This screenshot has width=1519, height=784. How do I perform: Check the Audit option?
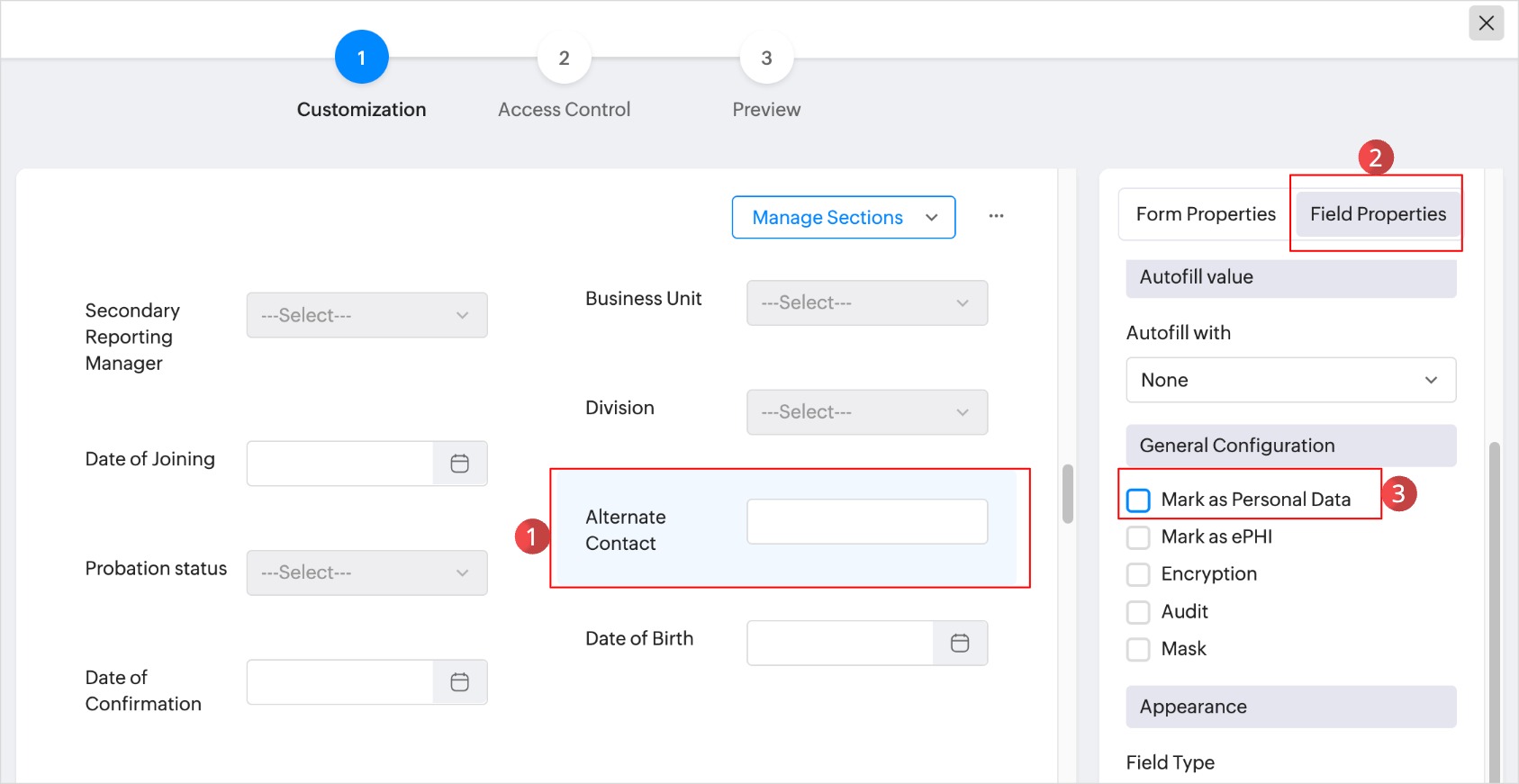[x=1138, y=612]
